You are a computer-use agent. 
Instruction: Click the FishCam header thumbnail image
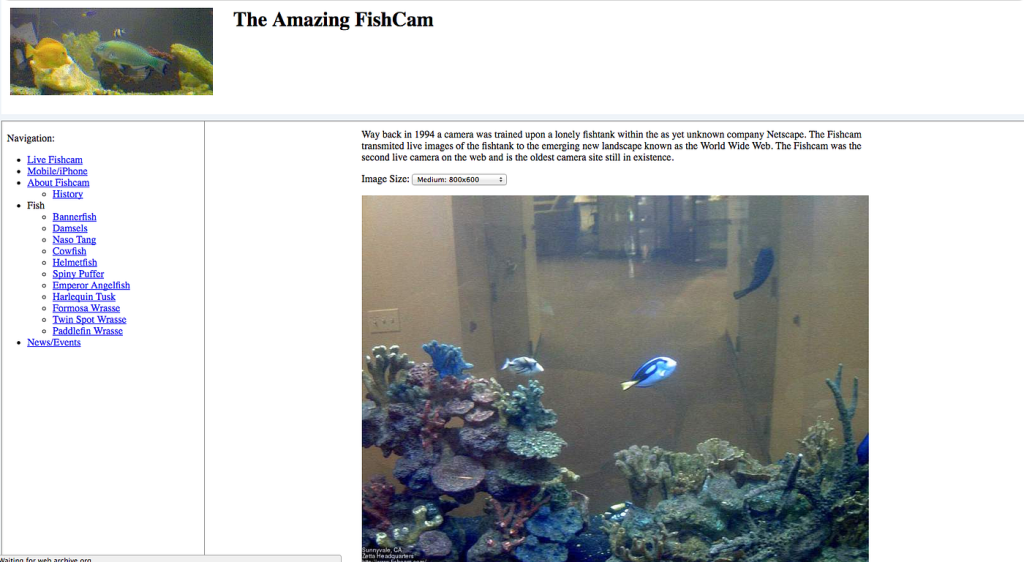pos(111,51)
